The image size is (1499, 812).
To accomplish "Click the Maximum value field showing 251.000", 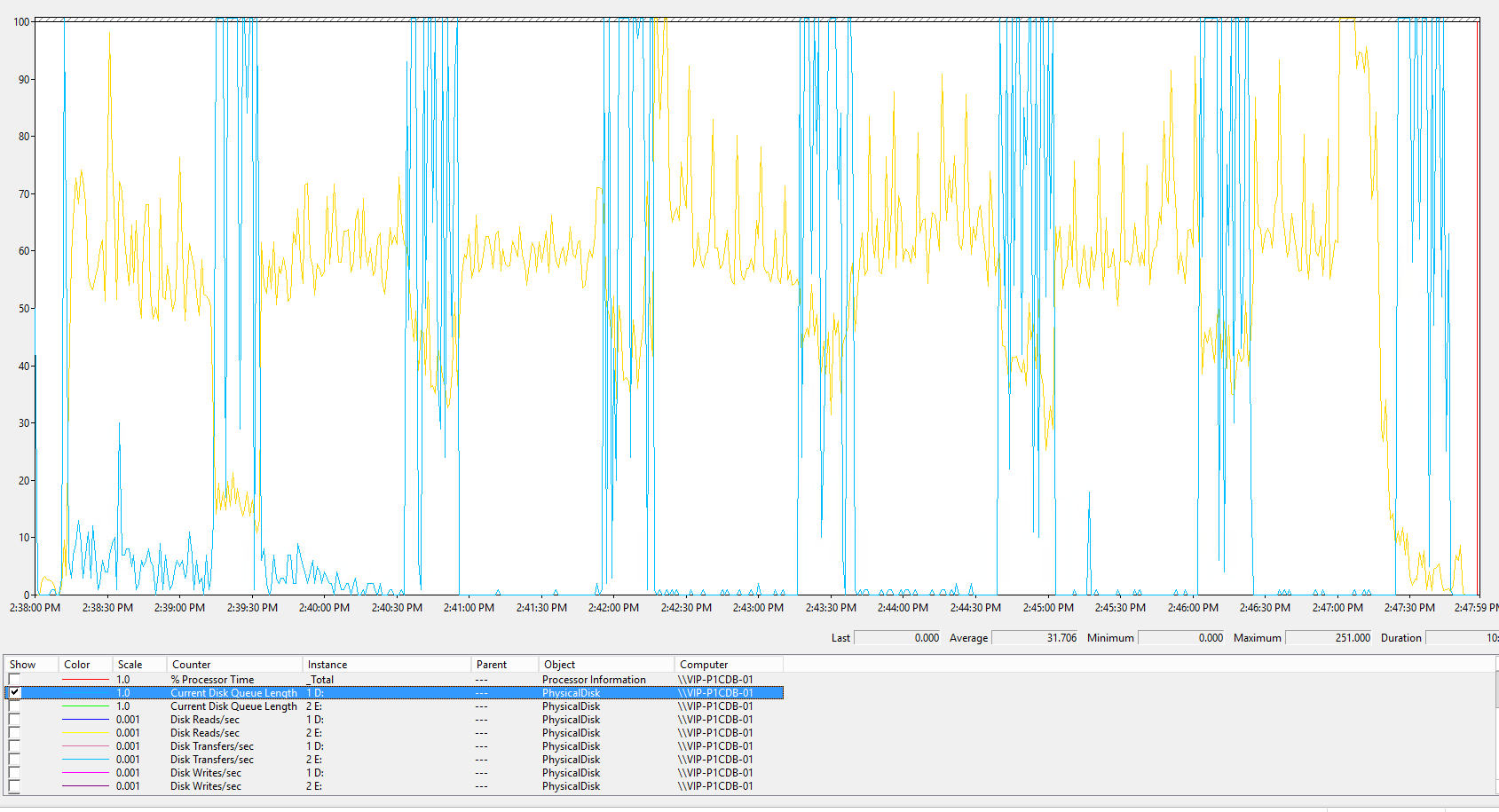I will [x=1329, y=638].
